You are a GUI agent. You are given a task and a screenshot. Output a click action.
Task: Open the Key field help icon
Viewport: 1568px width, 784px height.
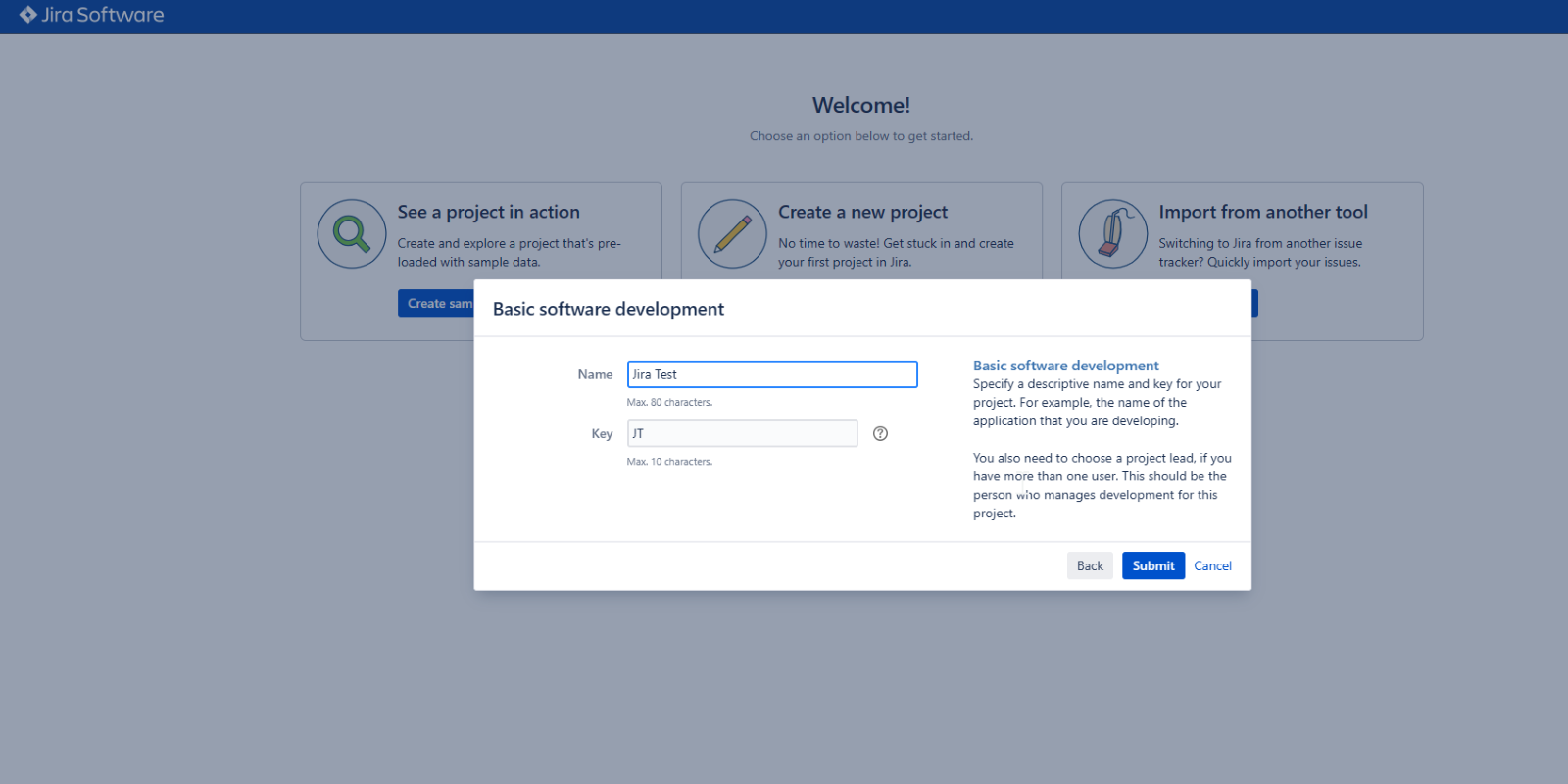[x=880, y=433]
